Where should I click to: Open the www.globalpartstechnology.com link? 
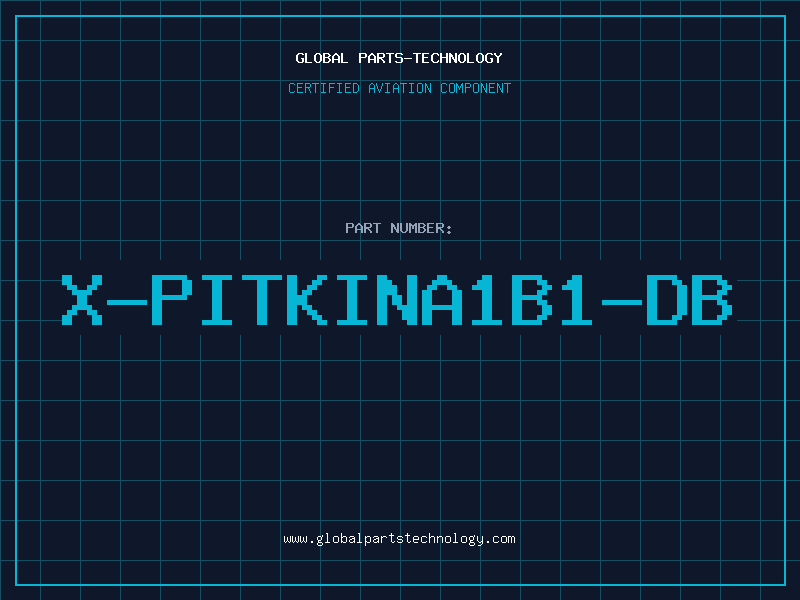coord(399,539)
